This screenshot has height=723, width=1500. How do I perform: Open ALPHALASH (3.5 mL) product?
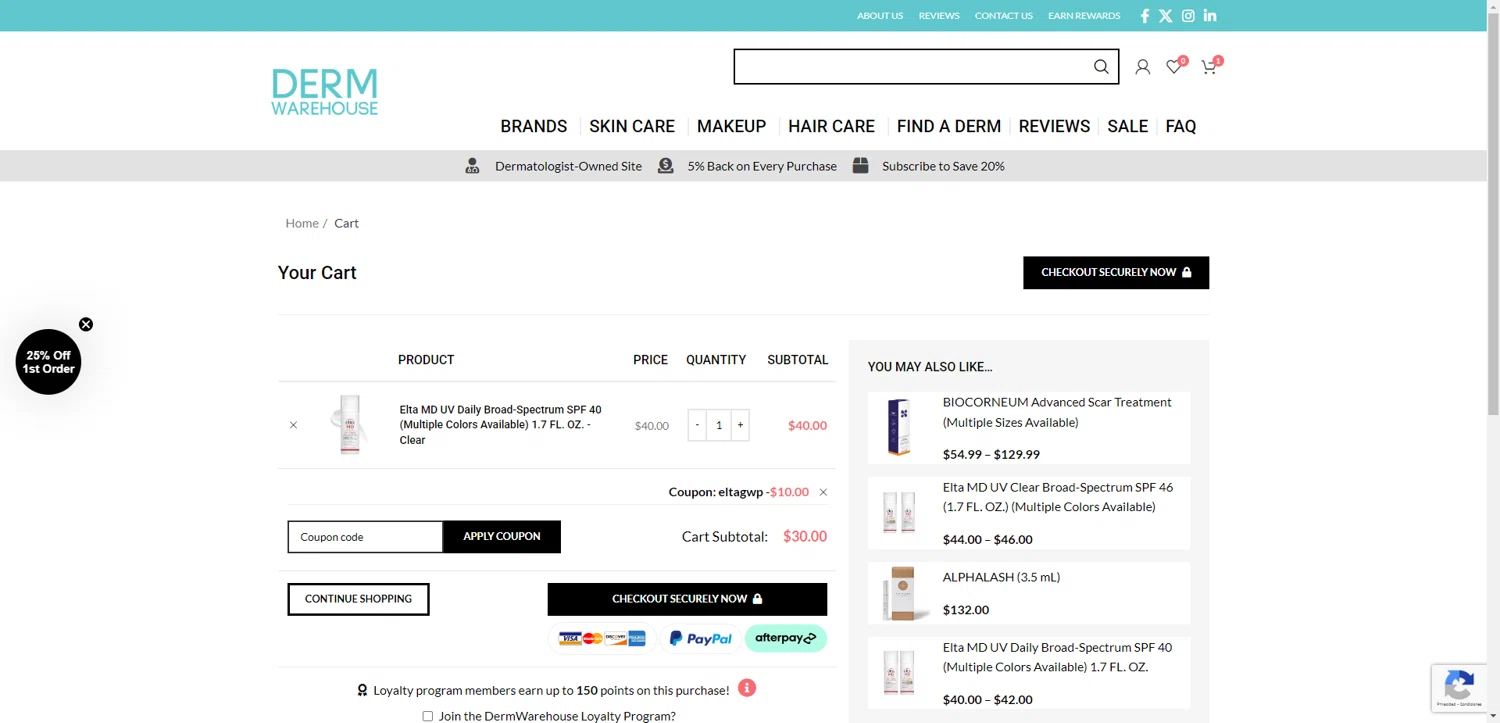1001,577
